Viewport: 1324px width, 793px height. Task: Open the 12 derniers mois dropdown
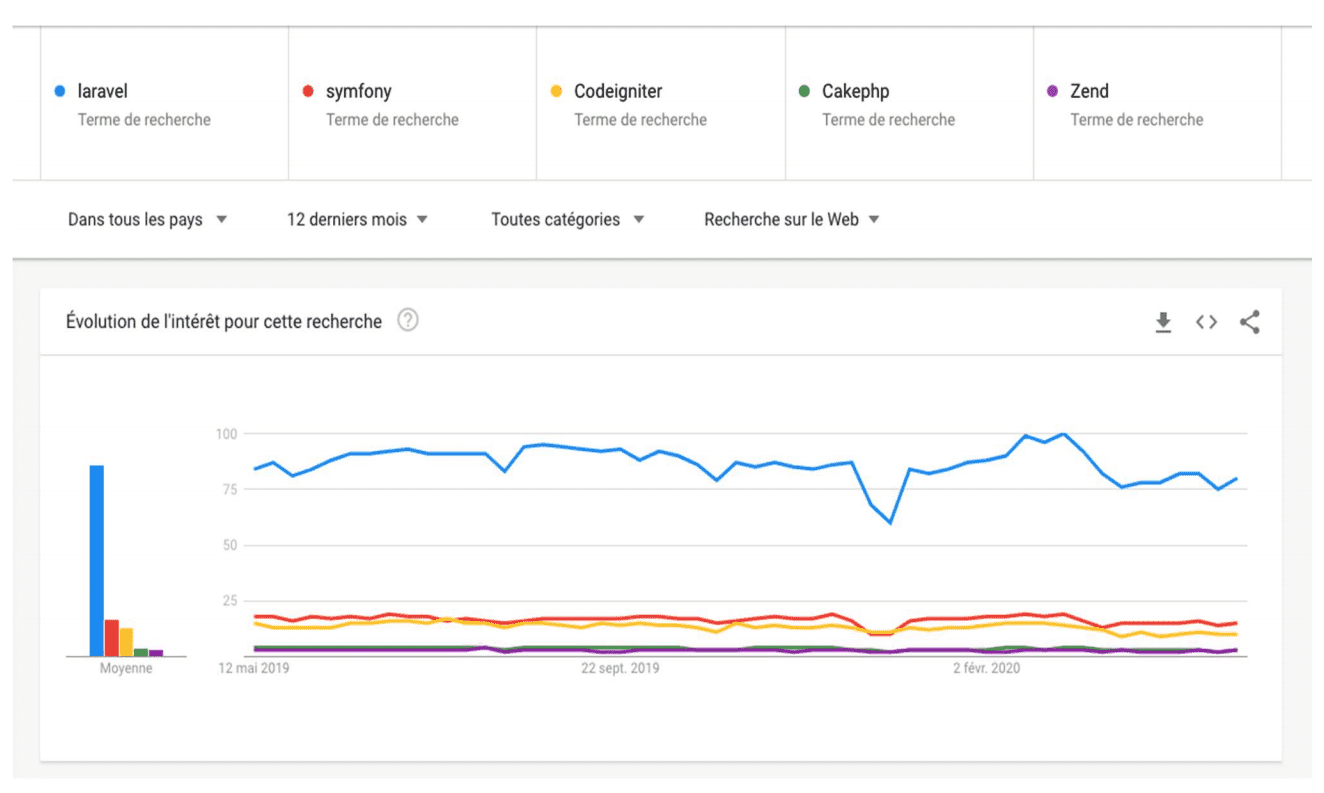pyautogui.click(x=357, y=220)
